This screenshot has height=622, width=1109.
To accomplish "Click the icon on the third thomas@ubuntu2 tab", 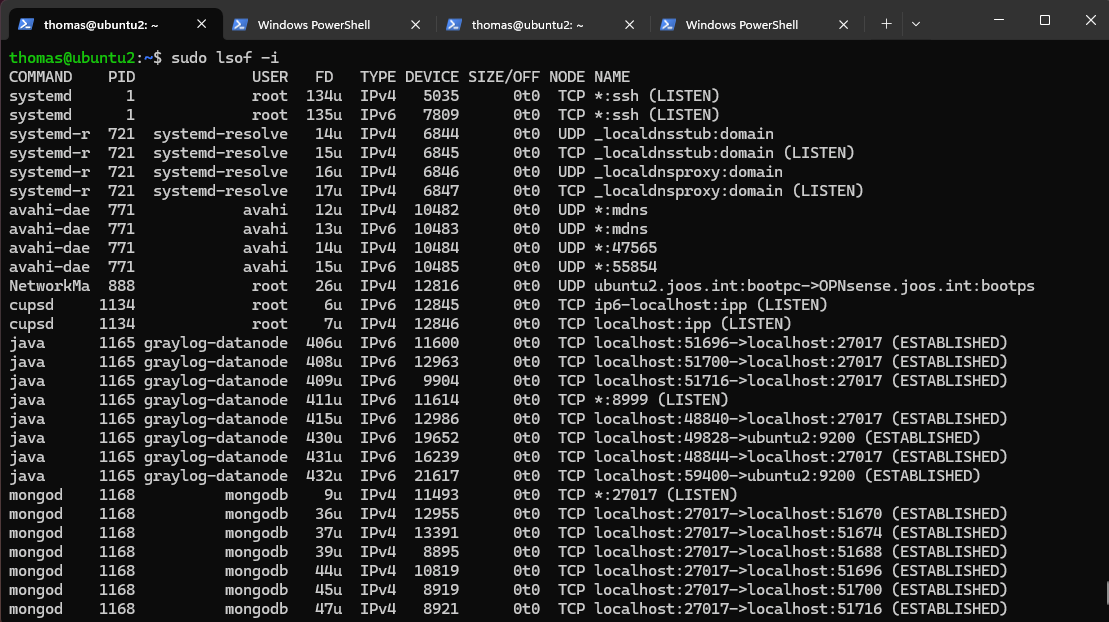I will [x=454, y=25].
